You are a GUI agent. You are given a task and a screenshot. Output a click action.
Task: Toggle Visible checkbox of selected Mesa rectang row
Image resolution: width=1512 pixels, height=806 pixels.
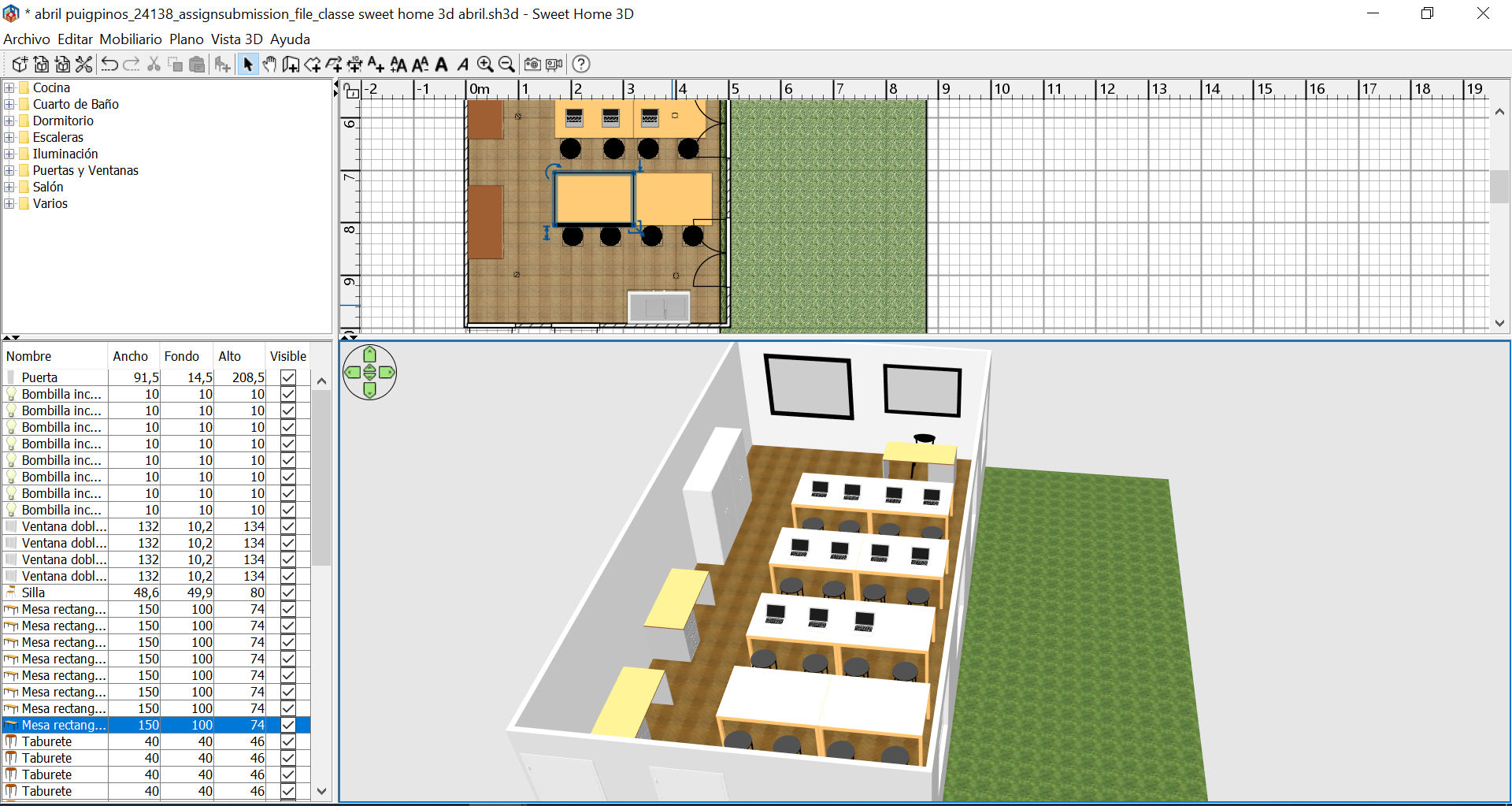[x=288, y=725]
